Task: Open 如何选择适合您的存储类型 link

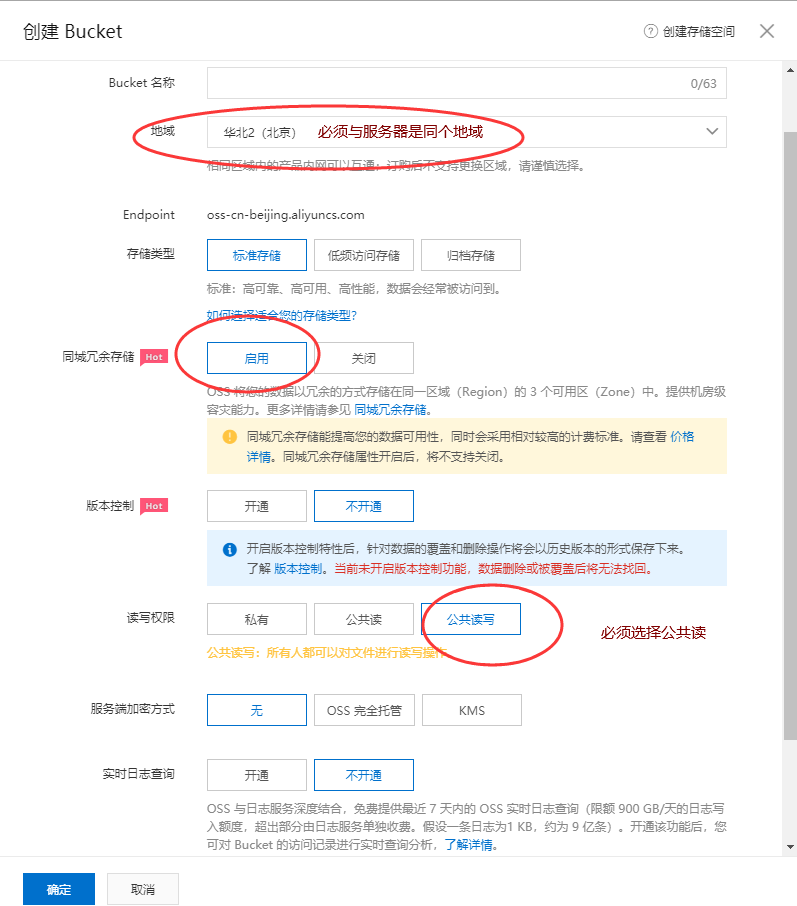Action: coord(282,315)
